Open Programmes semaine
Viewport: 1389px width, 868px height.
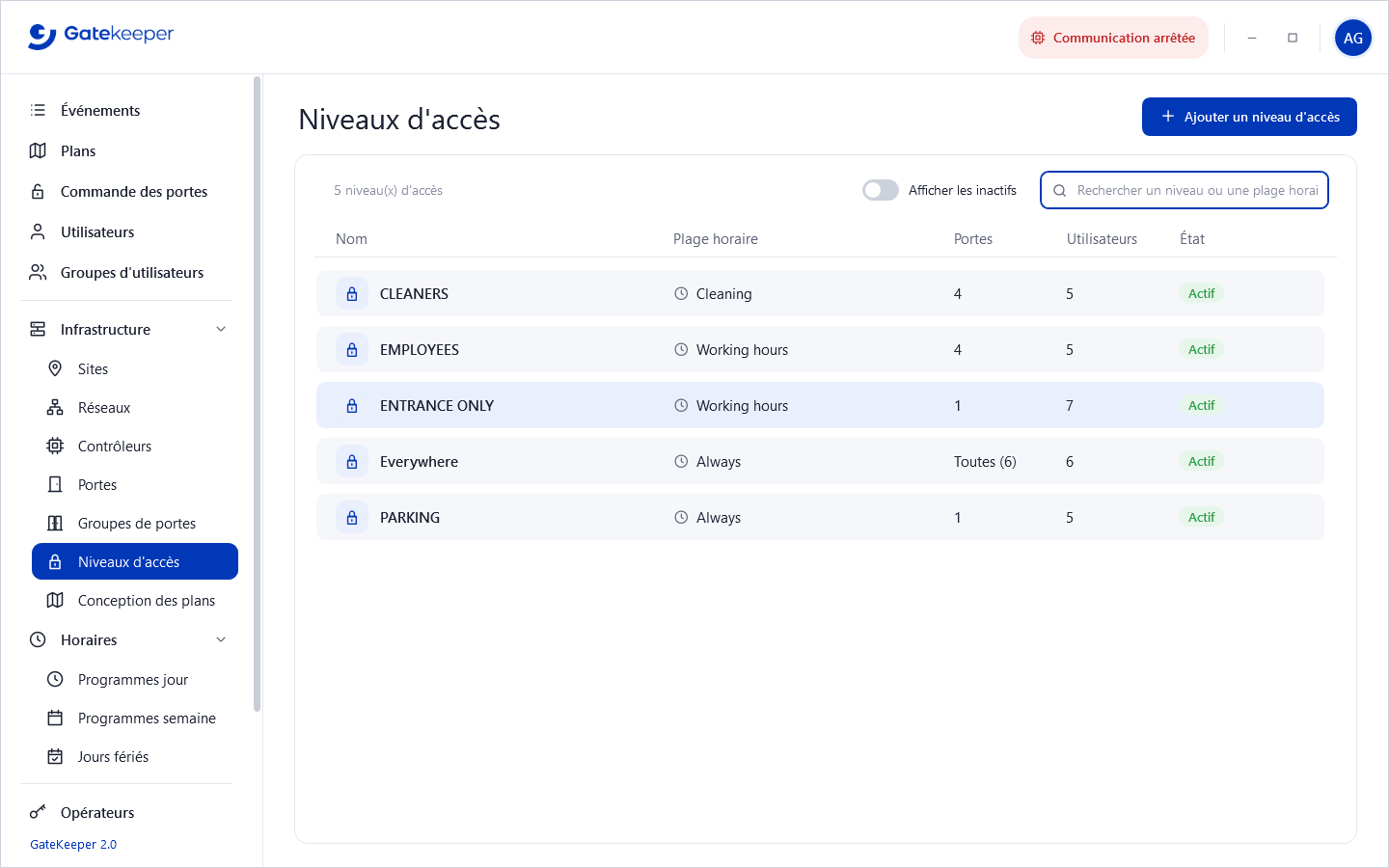(x=135, y=718)
